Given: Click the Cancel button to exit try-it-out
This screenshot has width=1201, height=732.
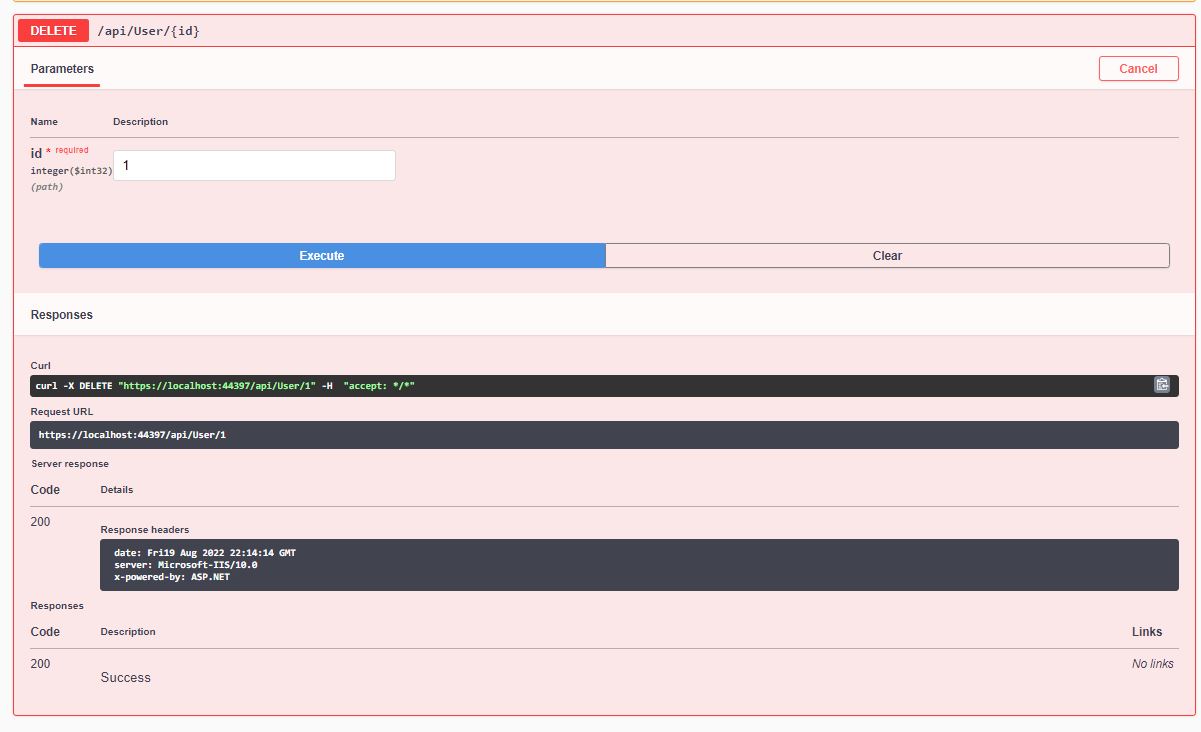Looking at the screenshot, I should [x=1138, y=68].
